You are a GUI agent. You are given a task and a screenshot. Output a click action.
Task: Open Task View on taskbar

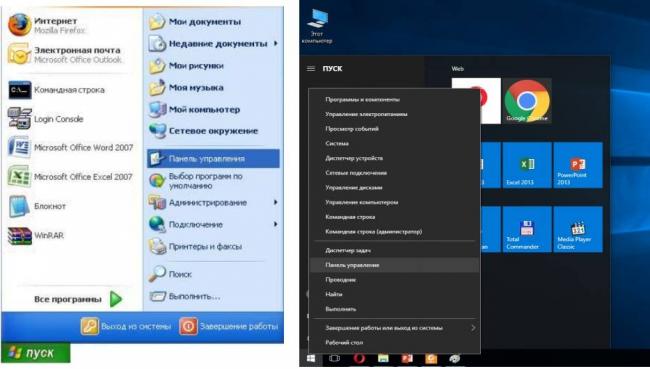click(x=335, y=359)
